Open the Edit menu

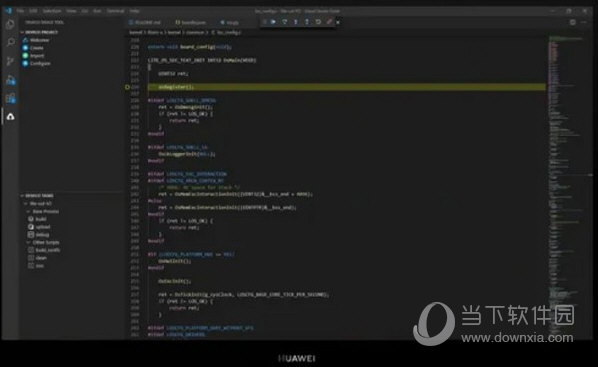tap(33, 11)
